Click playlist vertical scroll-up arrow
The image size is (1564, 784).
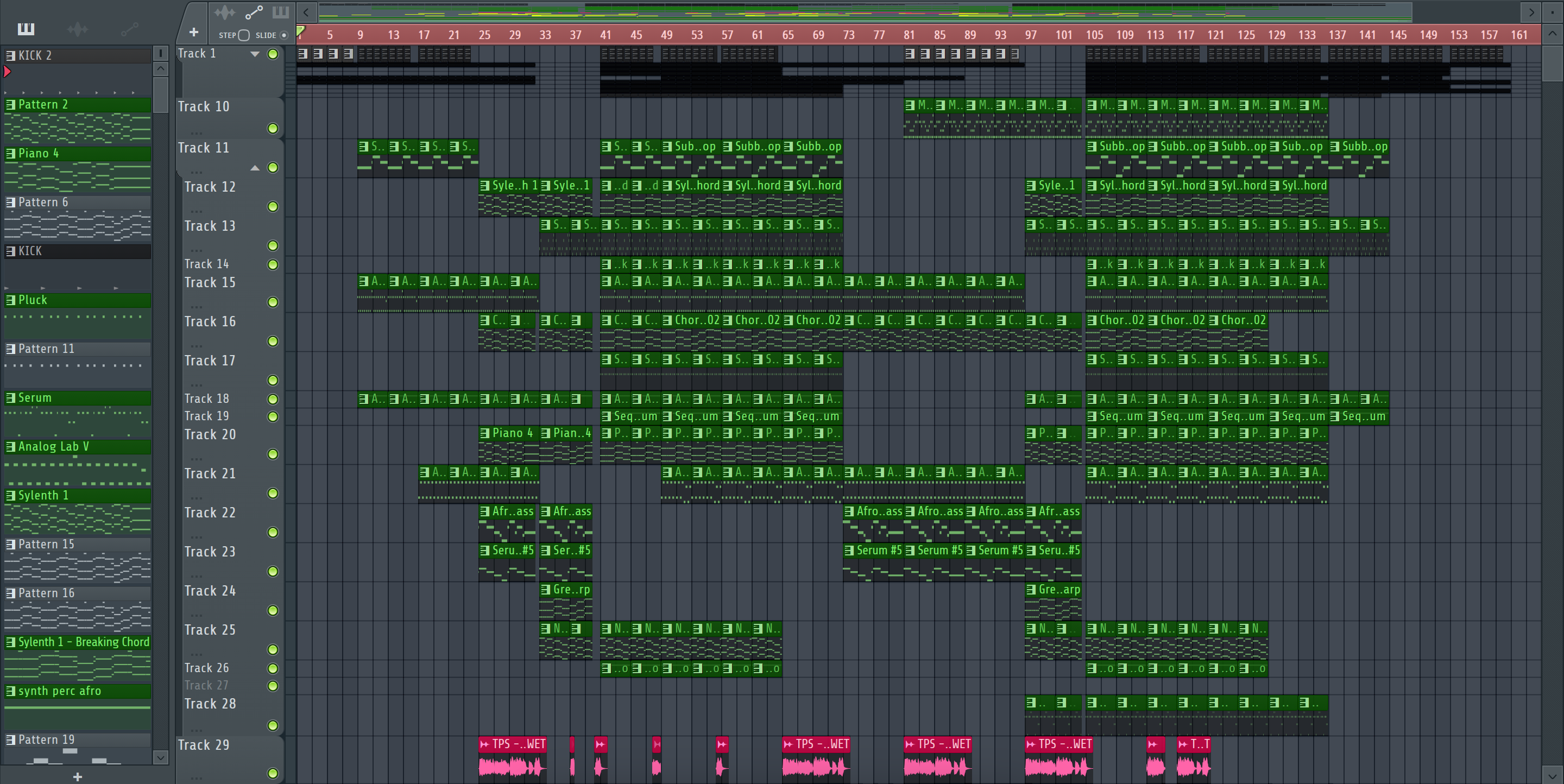[x=1553, y=33]
